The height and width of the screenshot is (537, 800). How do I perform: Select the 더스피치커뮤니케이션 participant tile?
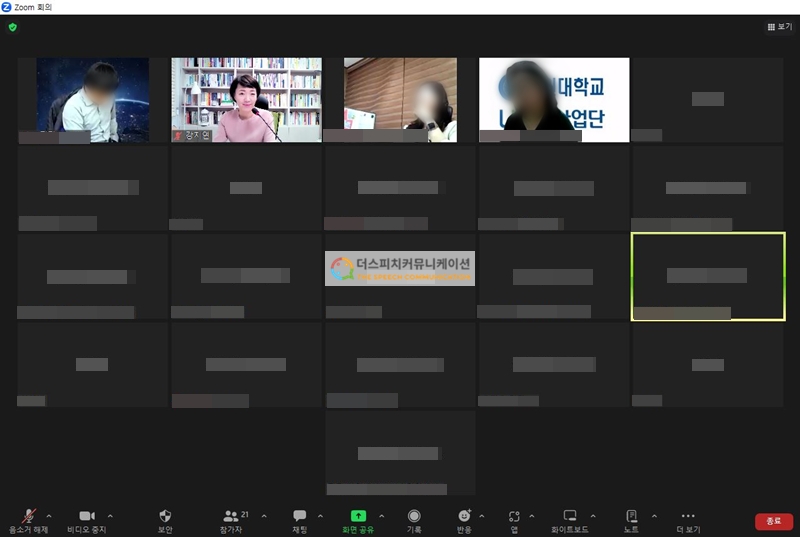400,268
